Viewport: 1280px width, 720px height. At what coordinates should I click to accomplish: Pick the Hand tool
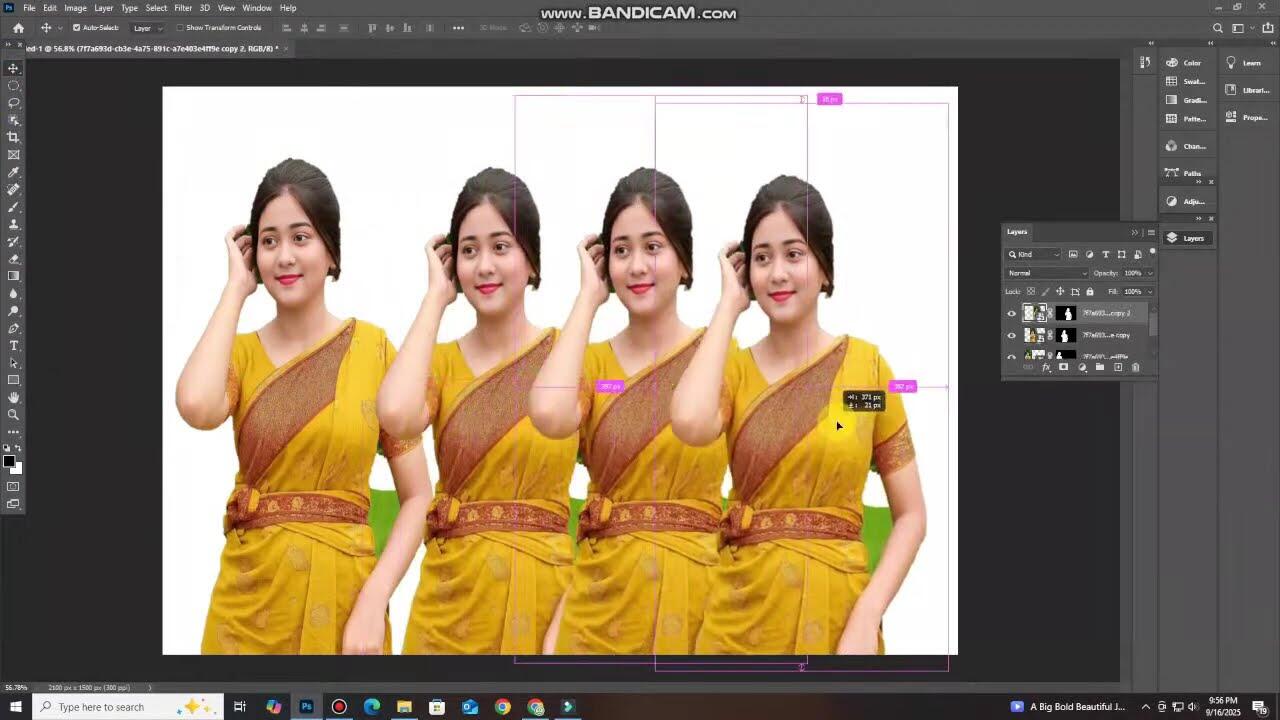click(13, 397)
